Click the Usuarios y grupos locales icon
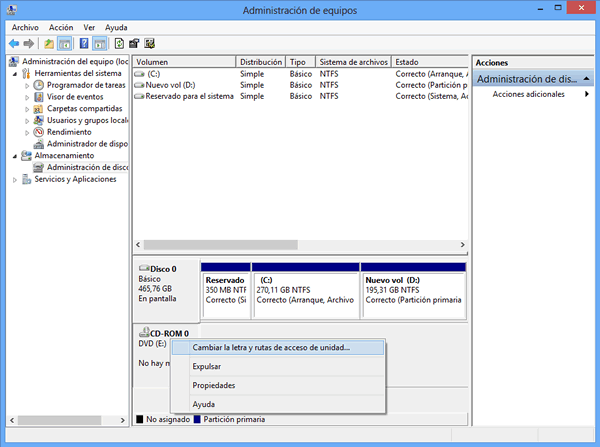This screenshot has height=447, width=600. (x=38, y=120)
